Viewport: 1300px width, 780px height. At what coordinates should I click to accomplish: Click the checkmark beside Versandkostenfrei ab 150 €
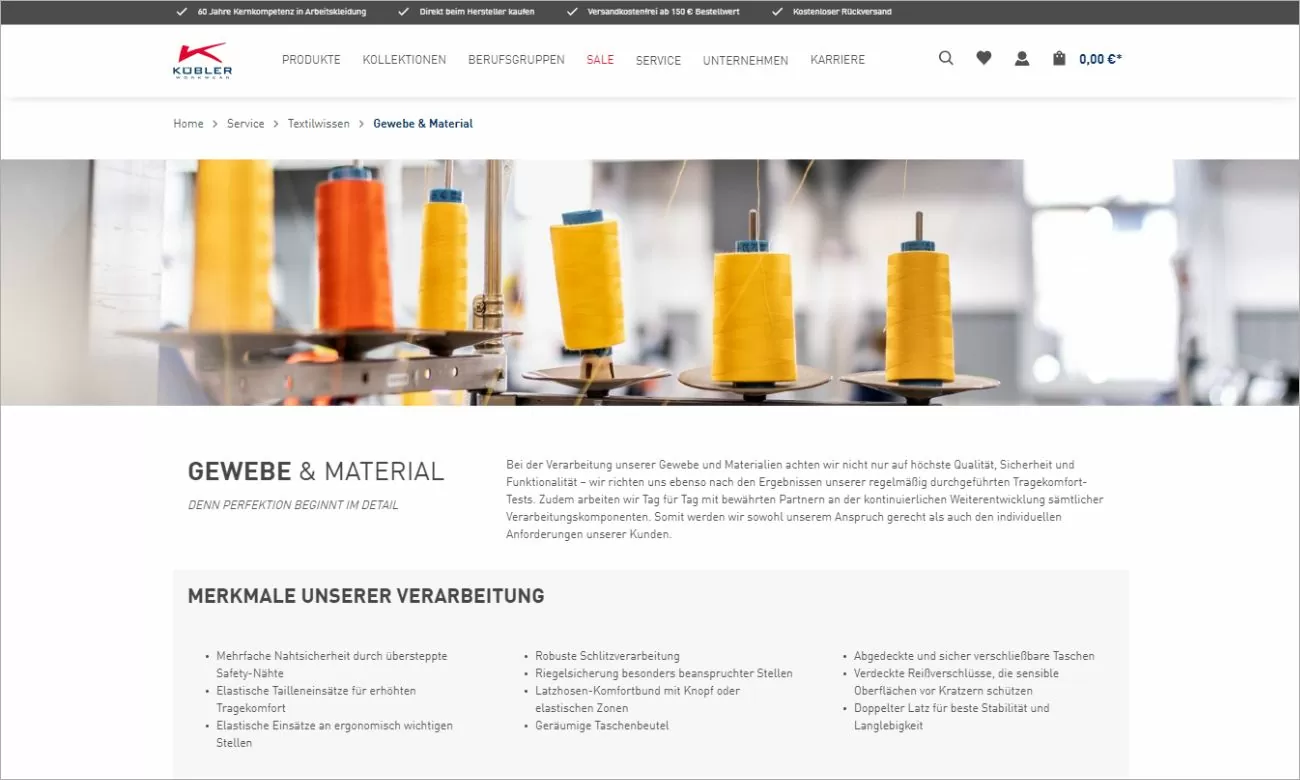570,12
